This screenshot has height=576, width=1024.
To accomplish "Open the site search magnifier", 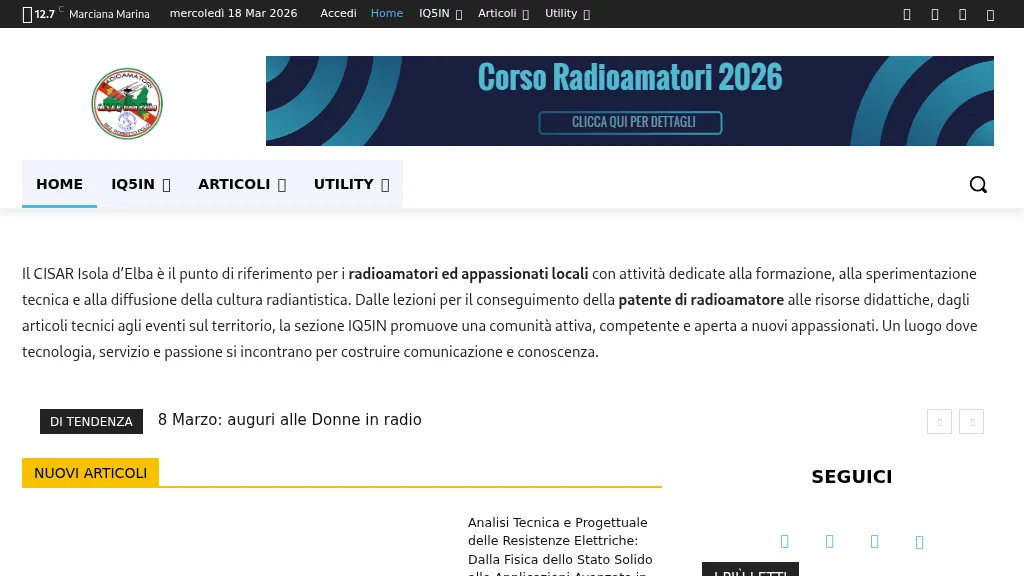I will point(977,184).
